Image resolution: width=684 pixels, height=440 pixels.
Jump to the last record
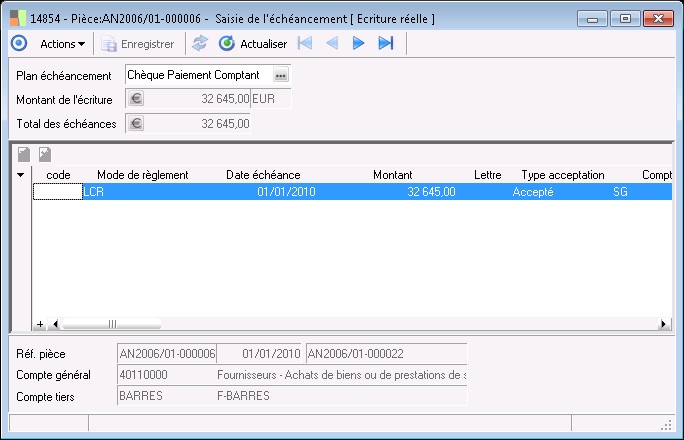point(385,43)
